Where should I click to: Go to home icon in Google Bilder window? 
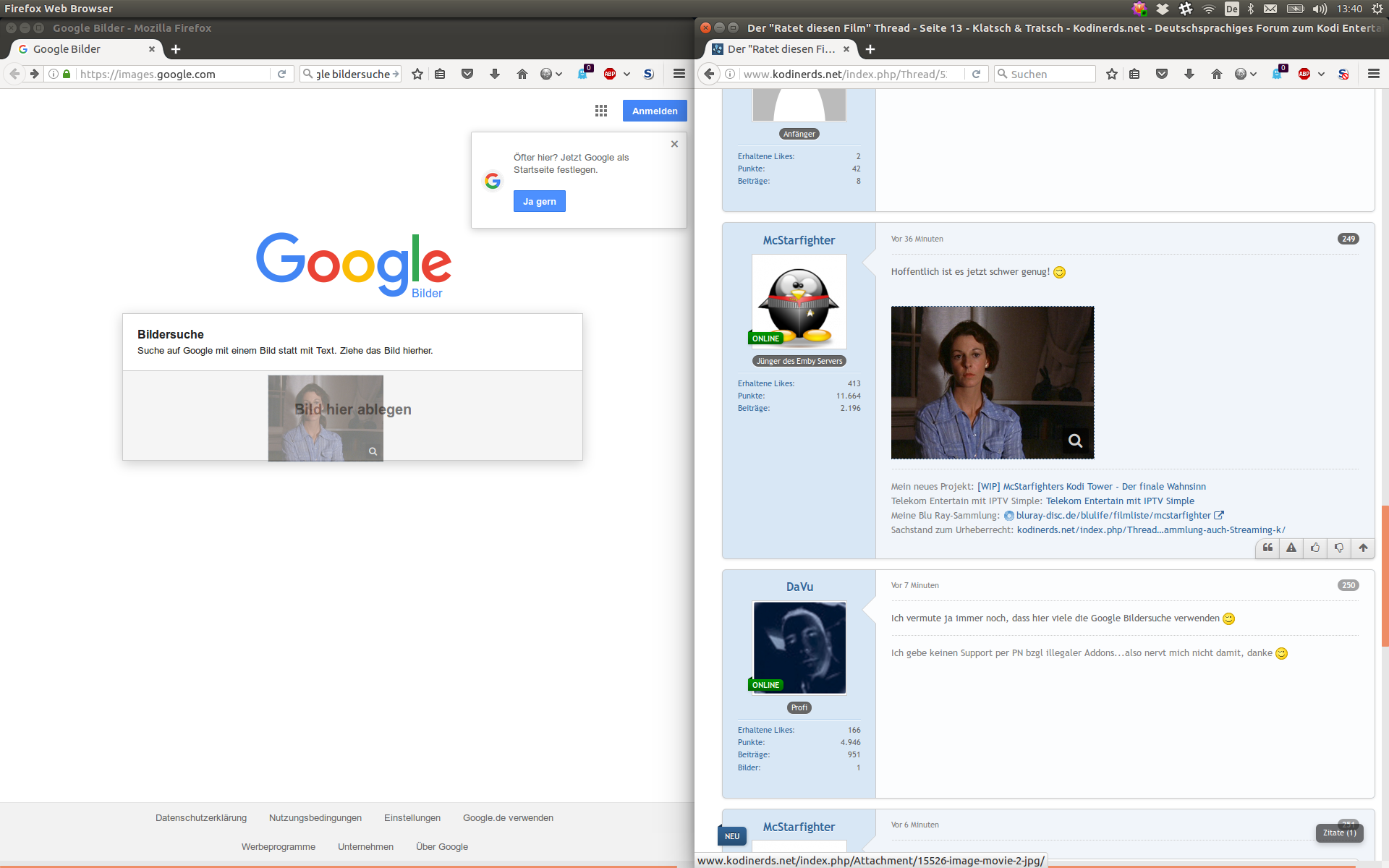tap(522, 74)
